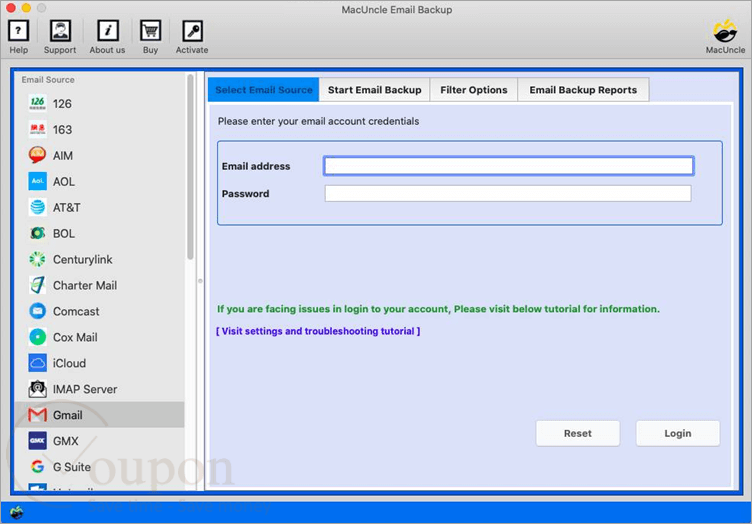Click the Activate label in toolbar
This screenshot has width=752, height=524.
point(192,50)
